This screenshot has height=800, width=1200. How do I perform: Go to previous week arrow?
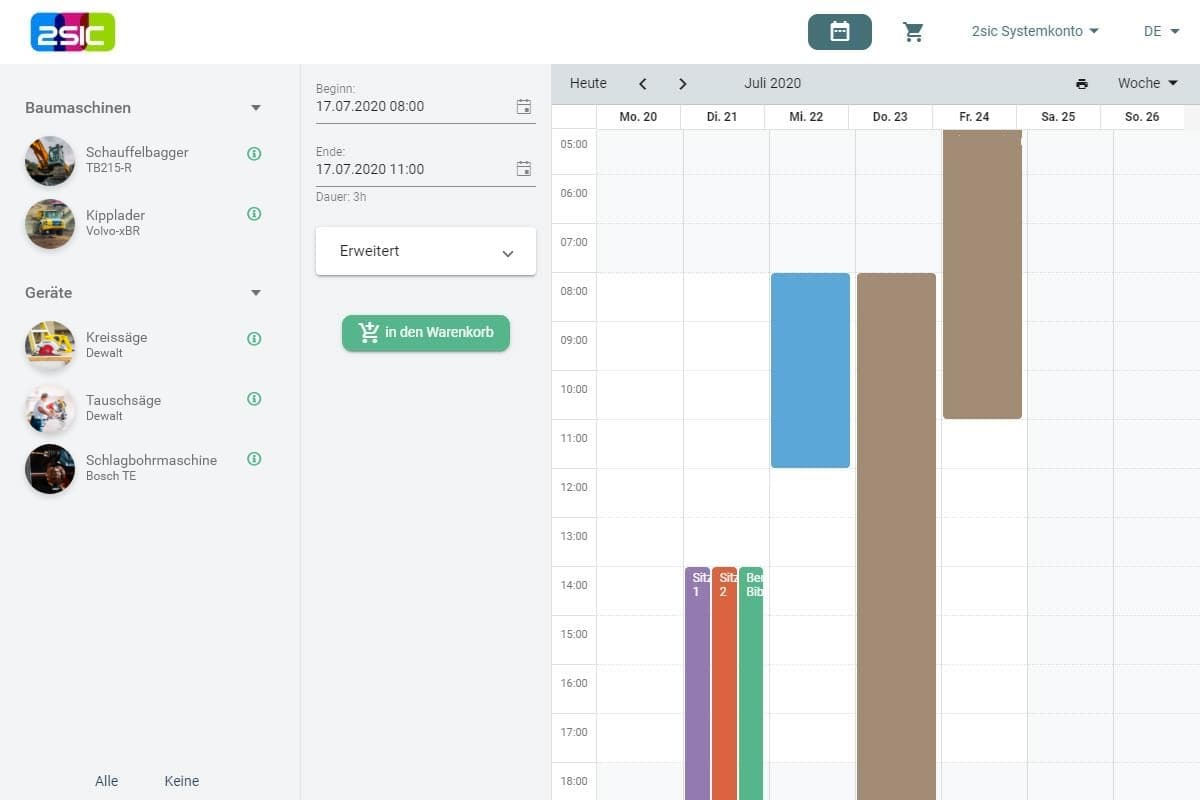point(643,84)
